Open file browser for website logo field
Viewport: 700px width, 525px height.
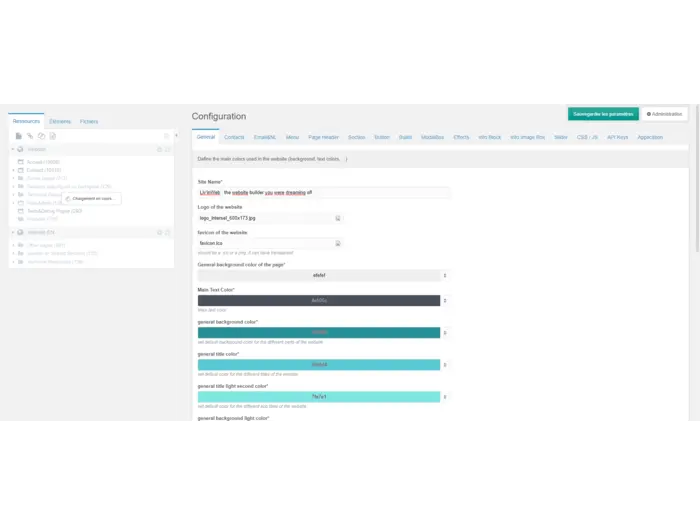point(338,217)
